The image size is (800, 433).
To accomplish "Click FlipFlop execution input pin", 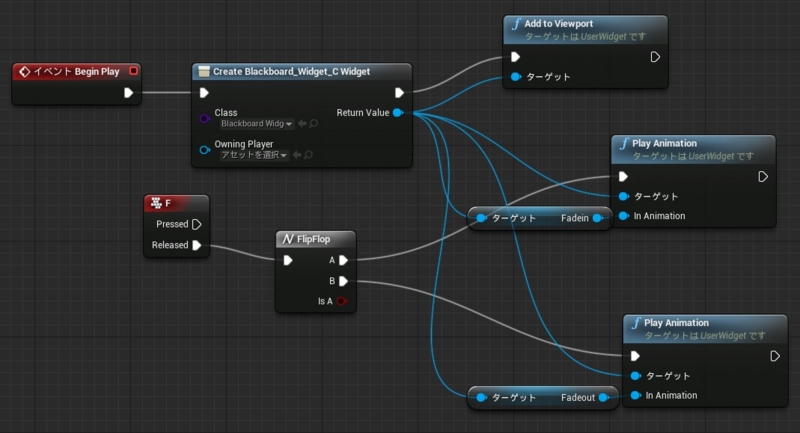I will pyautogui.click(x=288, y=261).
